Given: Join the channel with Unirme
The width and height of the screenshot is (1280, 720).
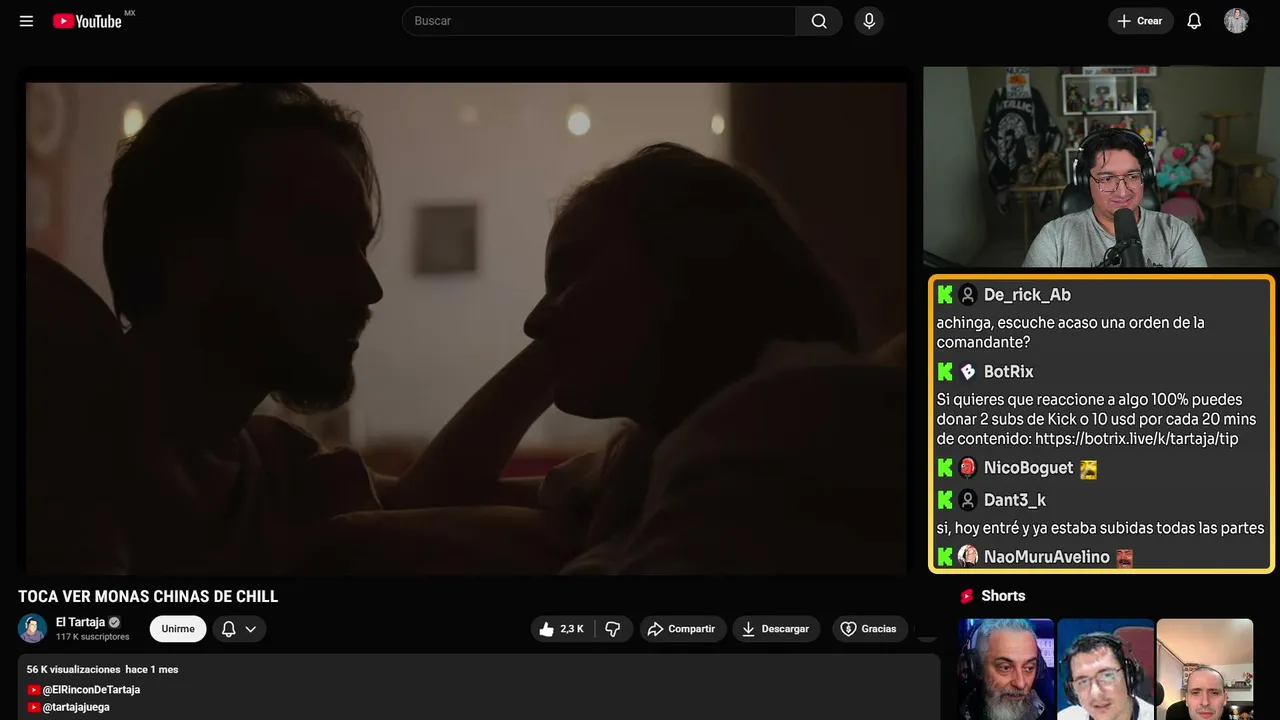Looking at the screenshot, I should (x=178, y=629).
